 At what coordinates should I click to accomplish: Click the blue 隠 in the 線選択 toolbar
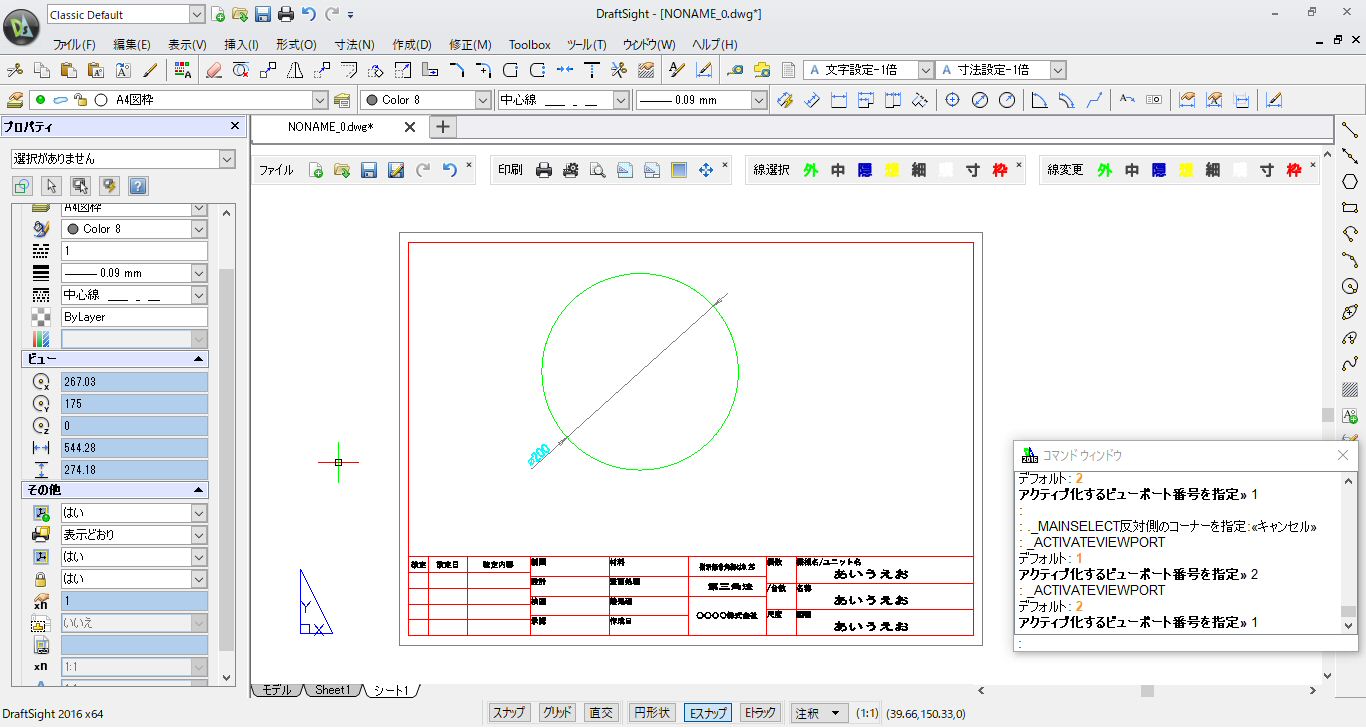tap(864, 170)
